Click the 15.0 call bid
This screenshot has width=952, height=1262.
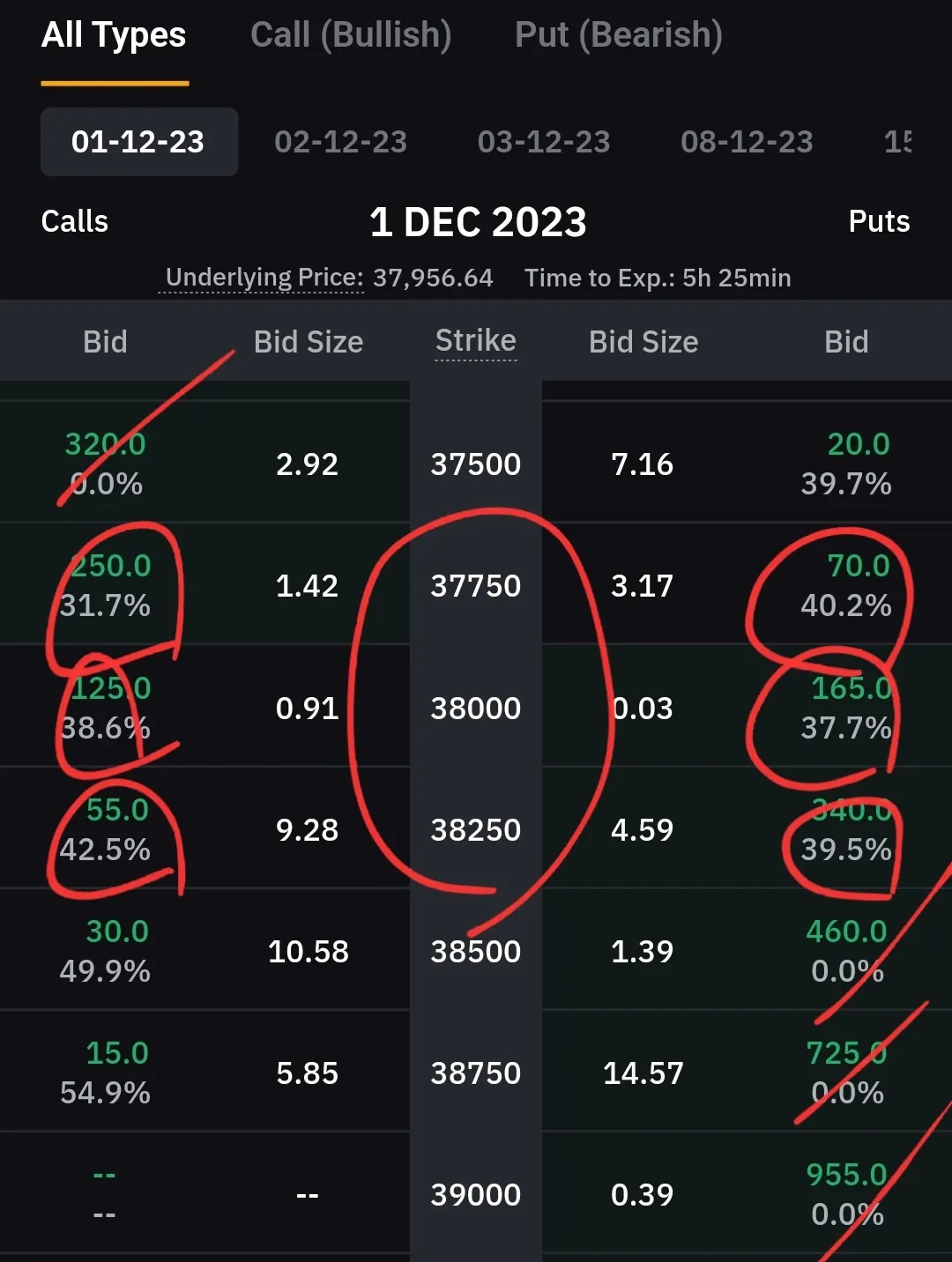tap(117, 1053)
